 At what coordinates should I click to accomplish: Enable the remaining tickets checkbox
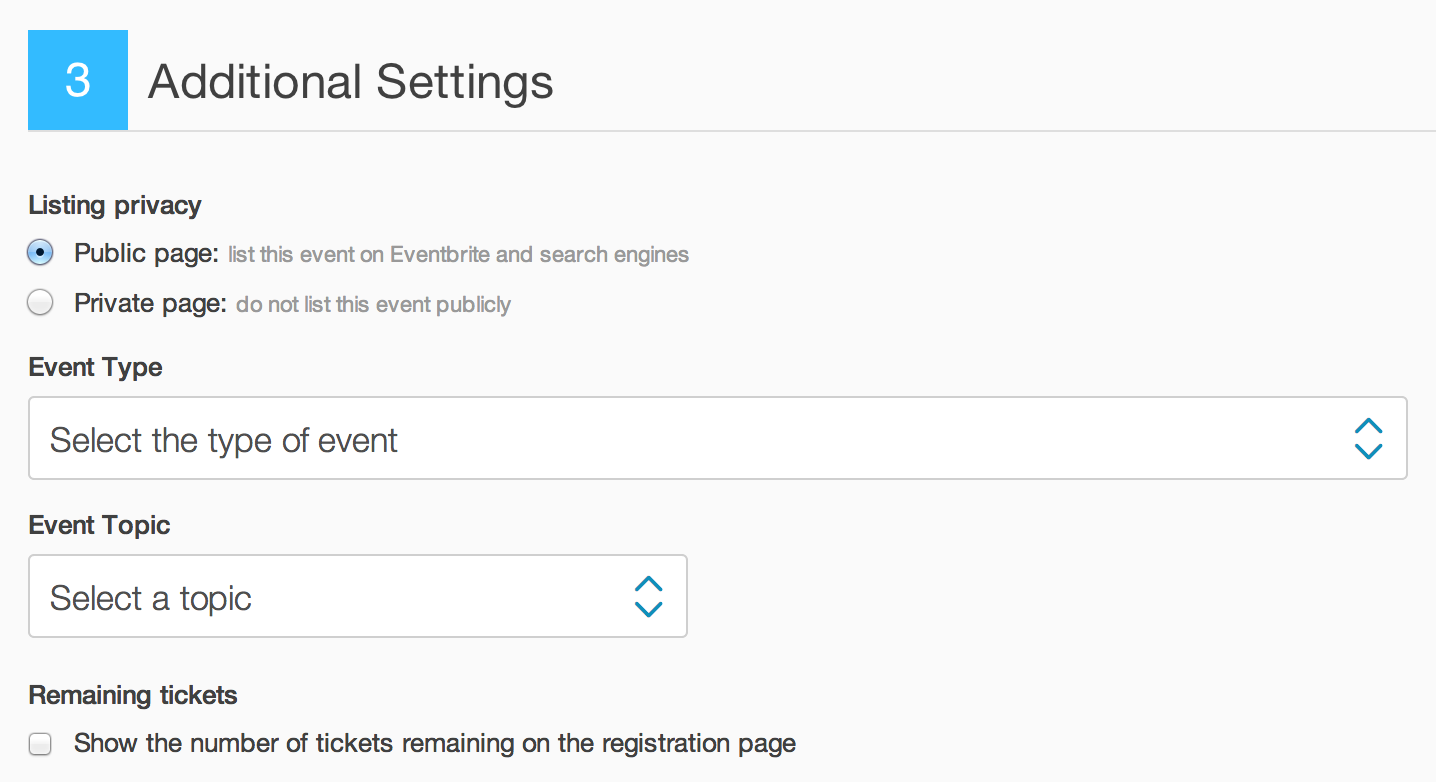point(40,744)
